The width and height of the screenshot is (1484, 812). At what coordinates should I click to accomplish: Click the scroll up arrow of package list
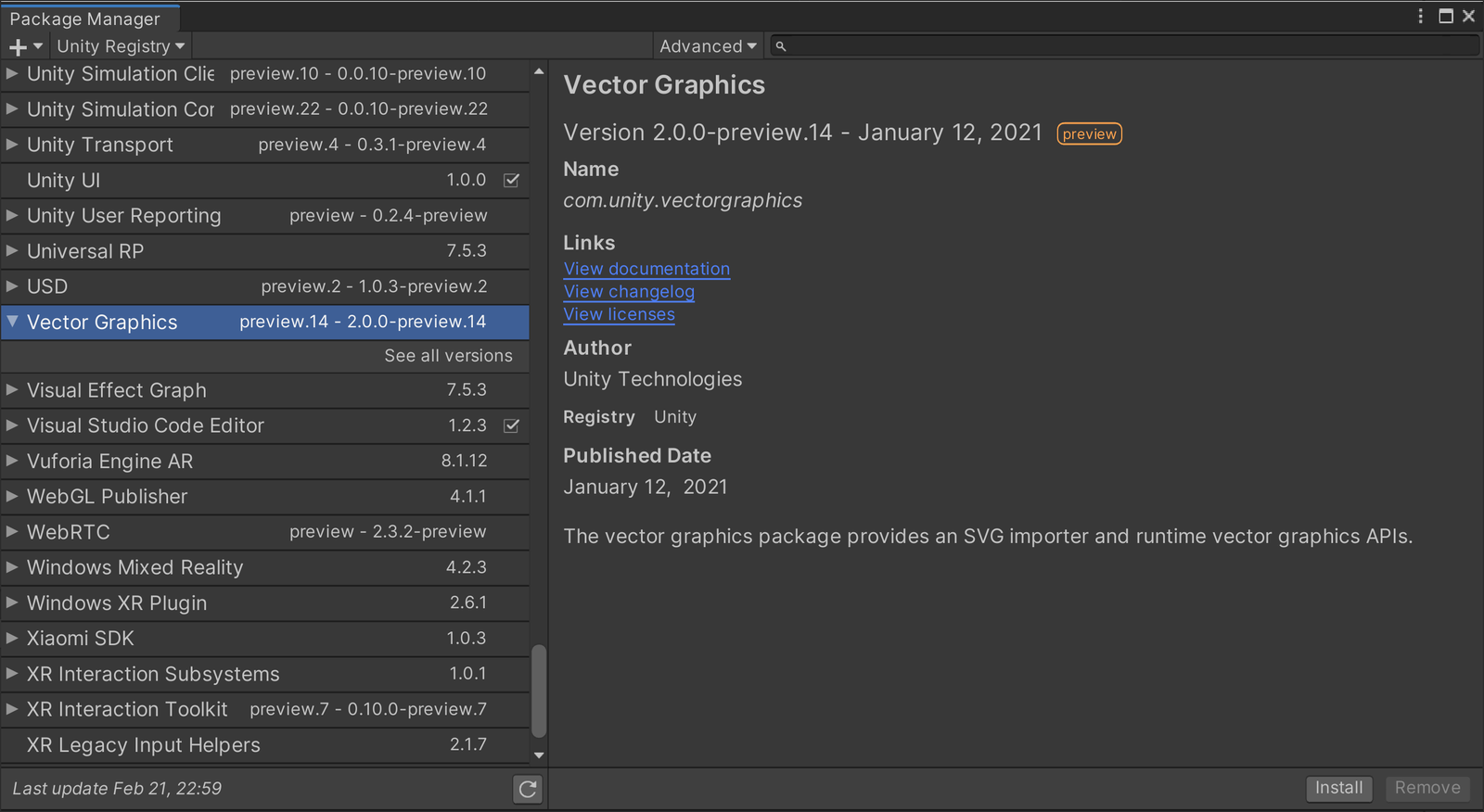point(539,71)
